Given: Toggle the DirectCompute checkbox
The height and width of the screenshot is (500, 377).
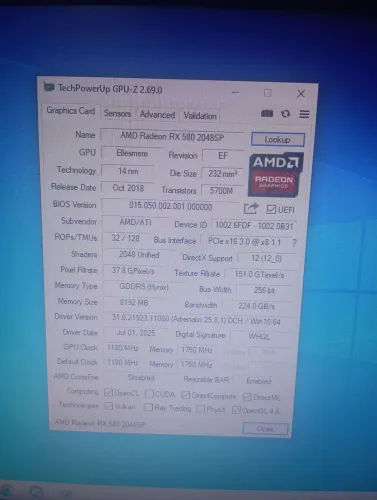Looking at the screenshot, I should (185, 395).
